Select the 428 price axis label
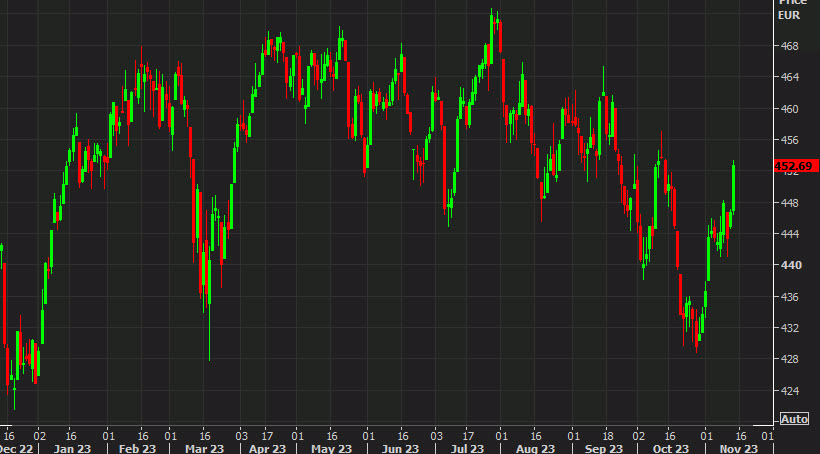The image size is (820, 454). point(788,359)
